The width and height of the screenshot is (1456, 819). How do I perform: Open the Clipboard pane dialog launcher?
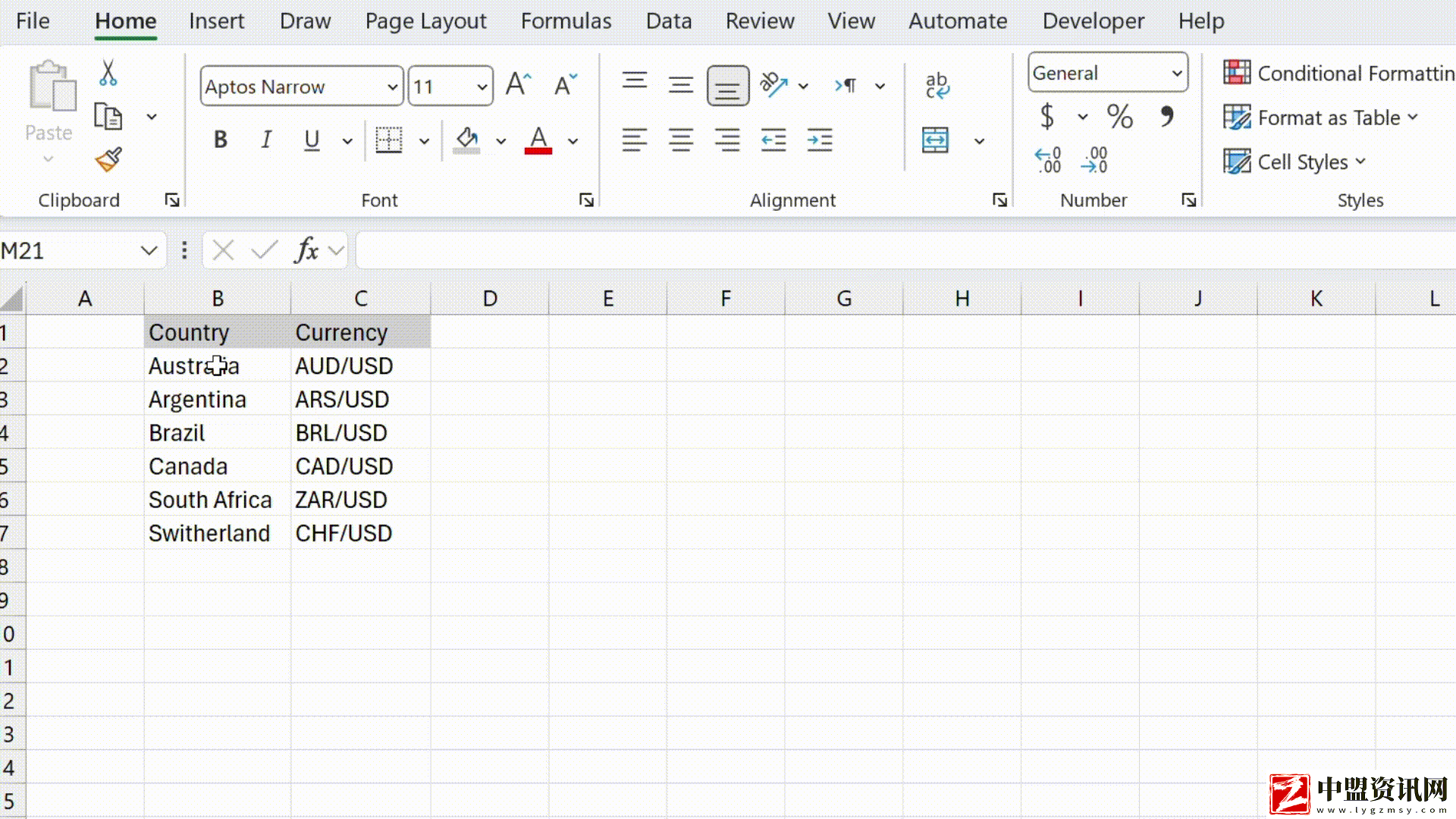[x=172, y=199]
